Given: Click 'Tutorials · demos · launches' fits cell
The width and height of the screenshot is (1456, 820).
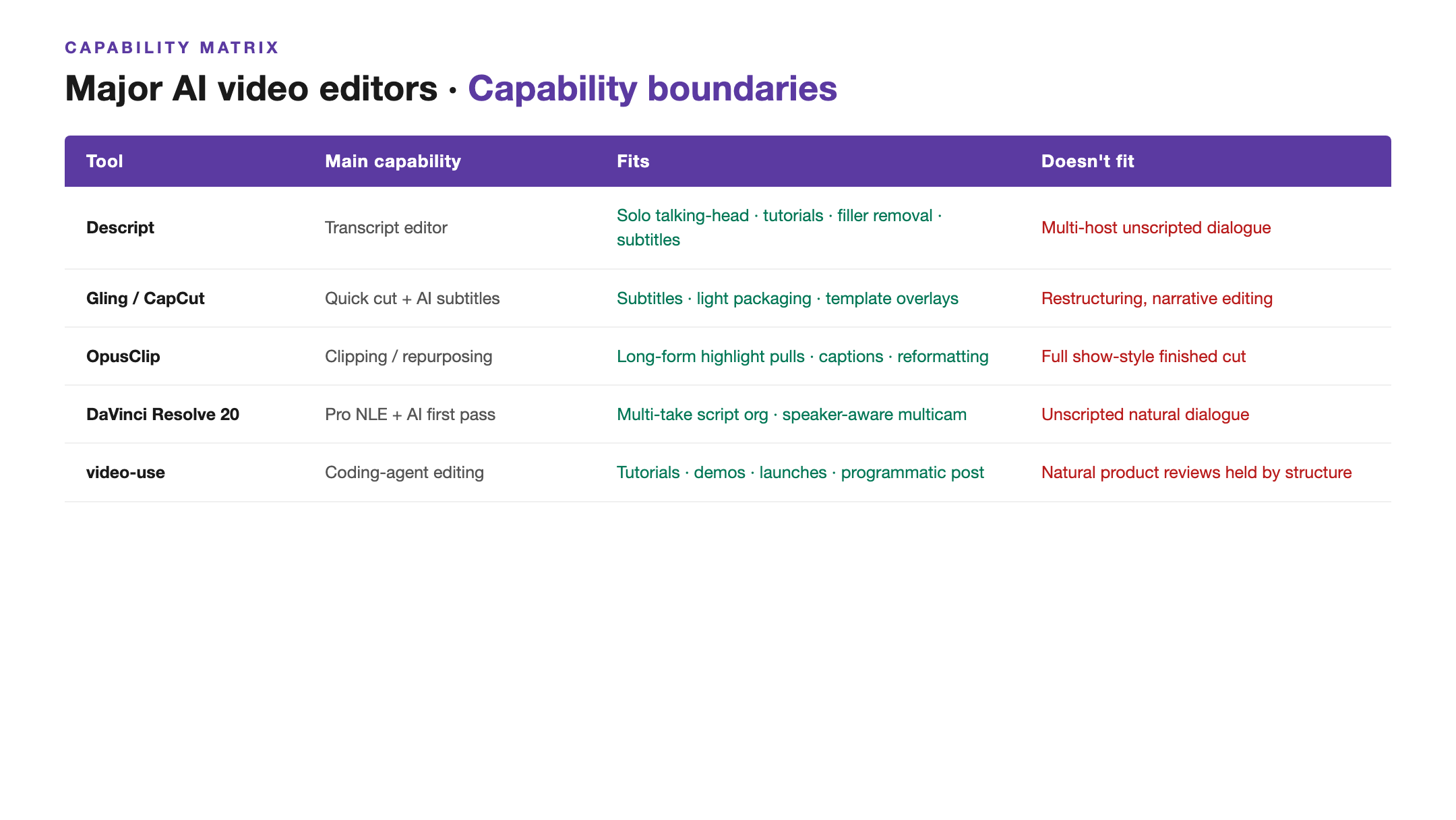Looking at the screenshot, I should coord(800,473).
